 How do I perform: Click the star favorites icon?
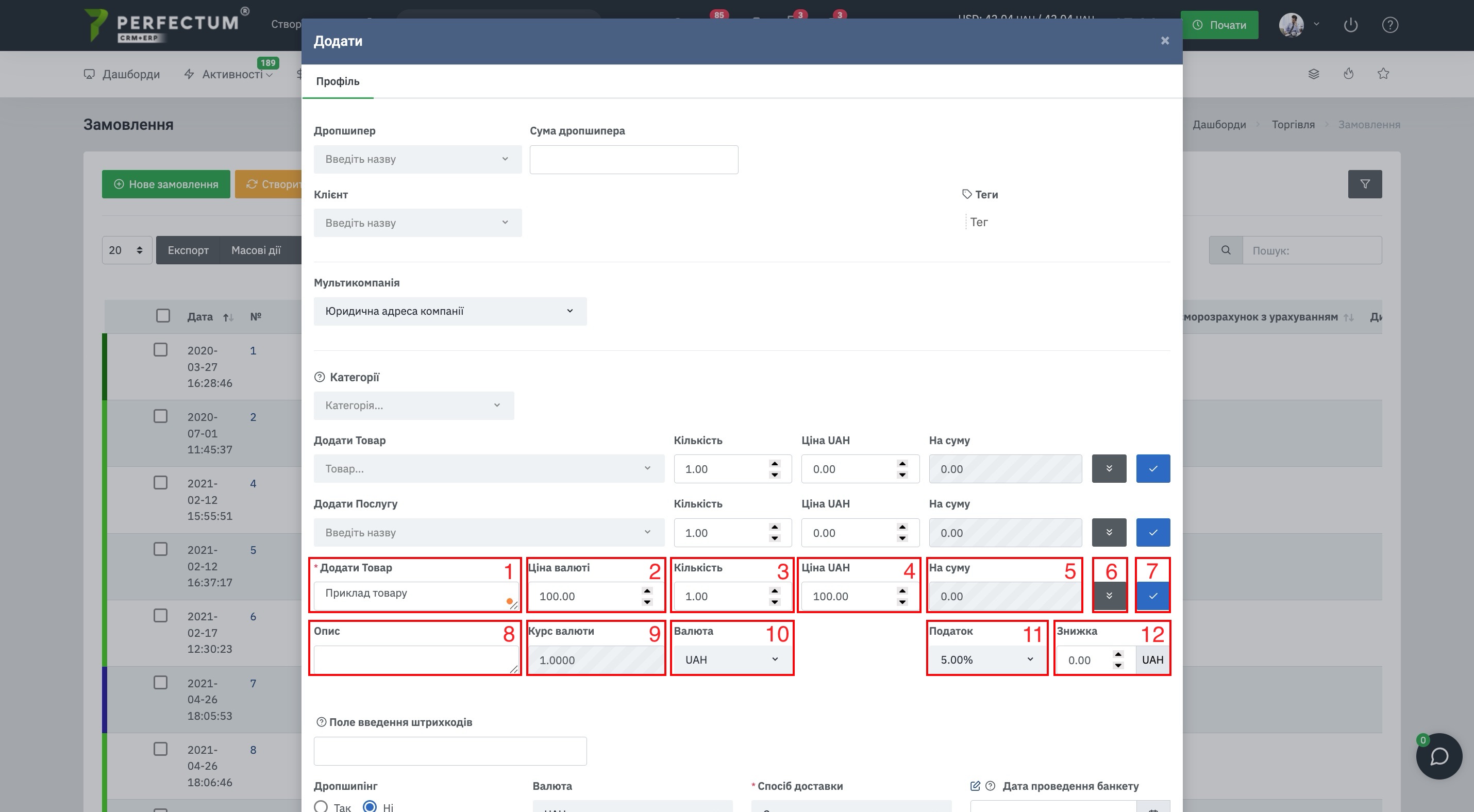tap(1383, 74)
